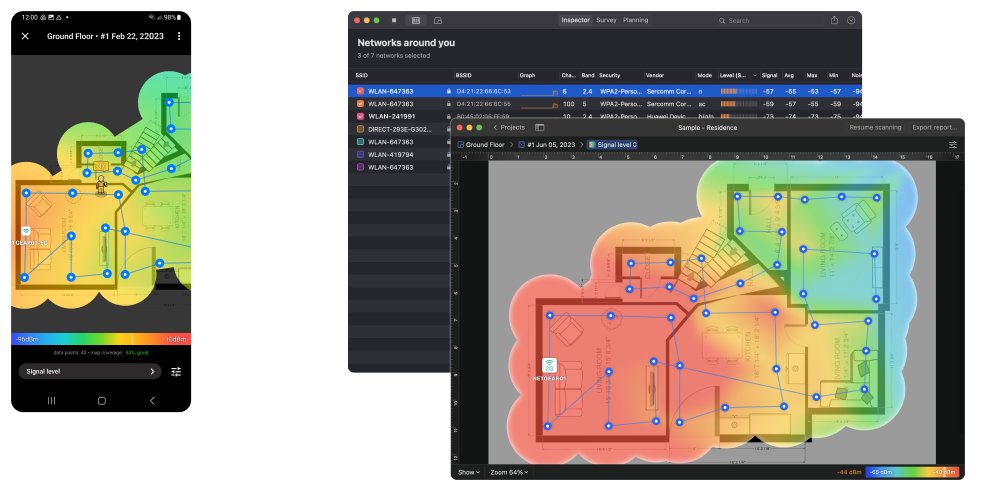Click the Sample - Residence window title

[x=707, y=128]
